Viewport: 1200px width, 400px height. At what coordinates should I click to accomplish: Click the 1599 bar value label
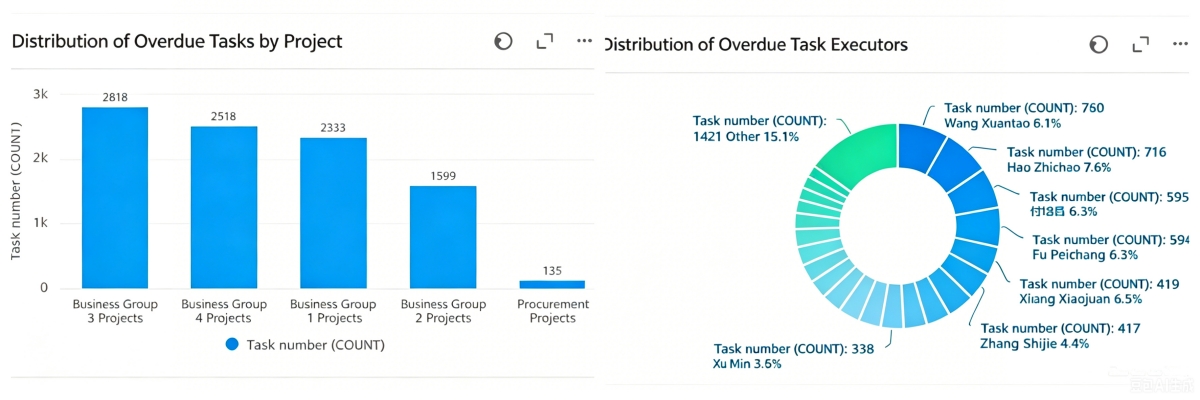[x=443, y=175]
